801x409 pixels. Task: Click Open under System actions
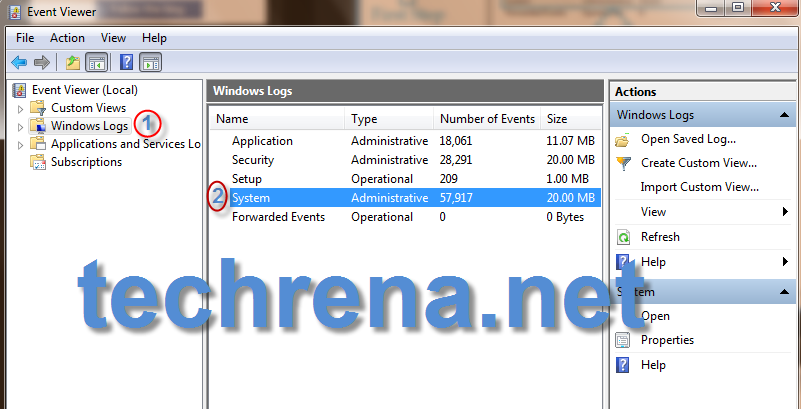[655, 316]
